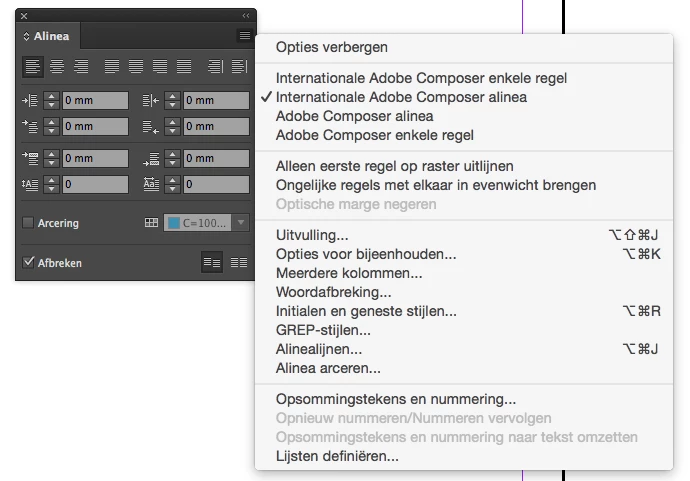Open the Alinea panel flyout menu icon
The height and width of the screenshot is (481, 690).
point(245,35)
